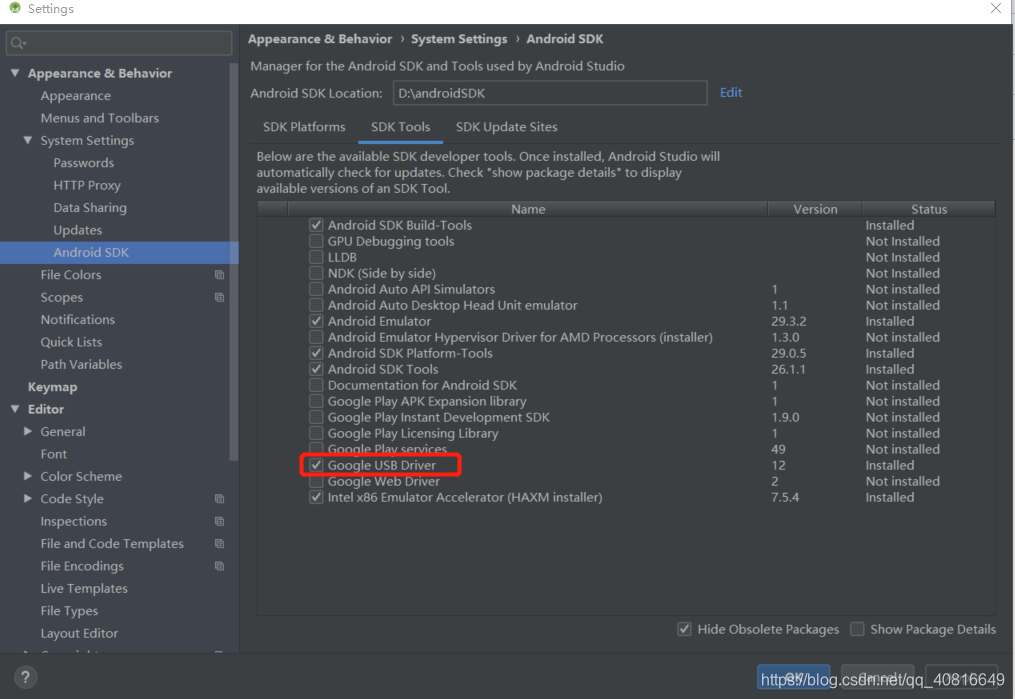Select Passwords in System Settings

click(84, 163)
